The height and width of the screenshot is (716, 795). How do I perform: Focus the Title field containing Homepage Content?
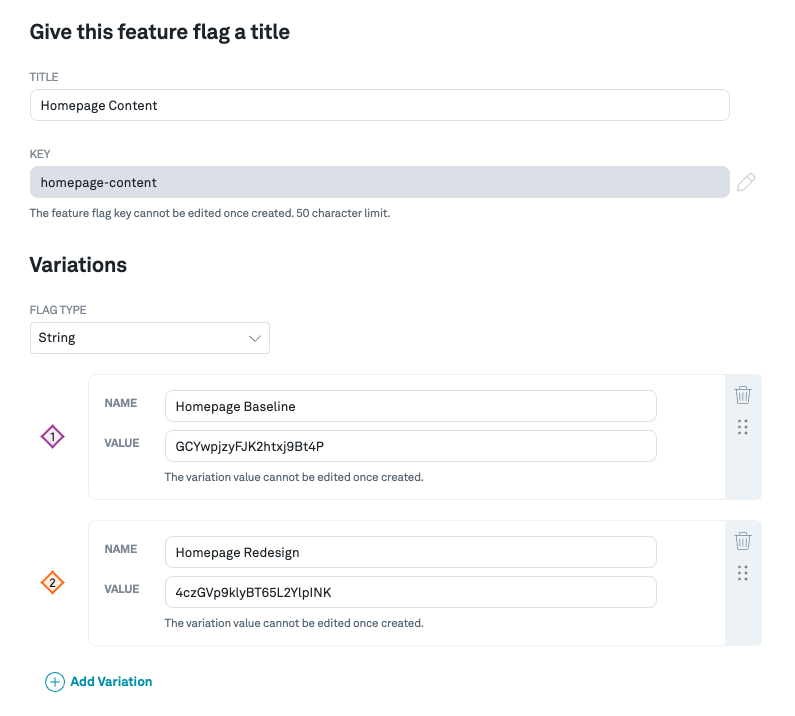(x=380, y=105)
